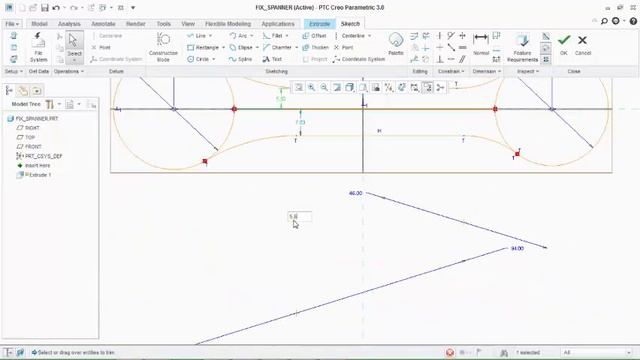
Task: Open the Rectangle tool dropdown arrow
Action: (x=223, y=48)
